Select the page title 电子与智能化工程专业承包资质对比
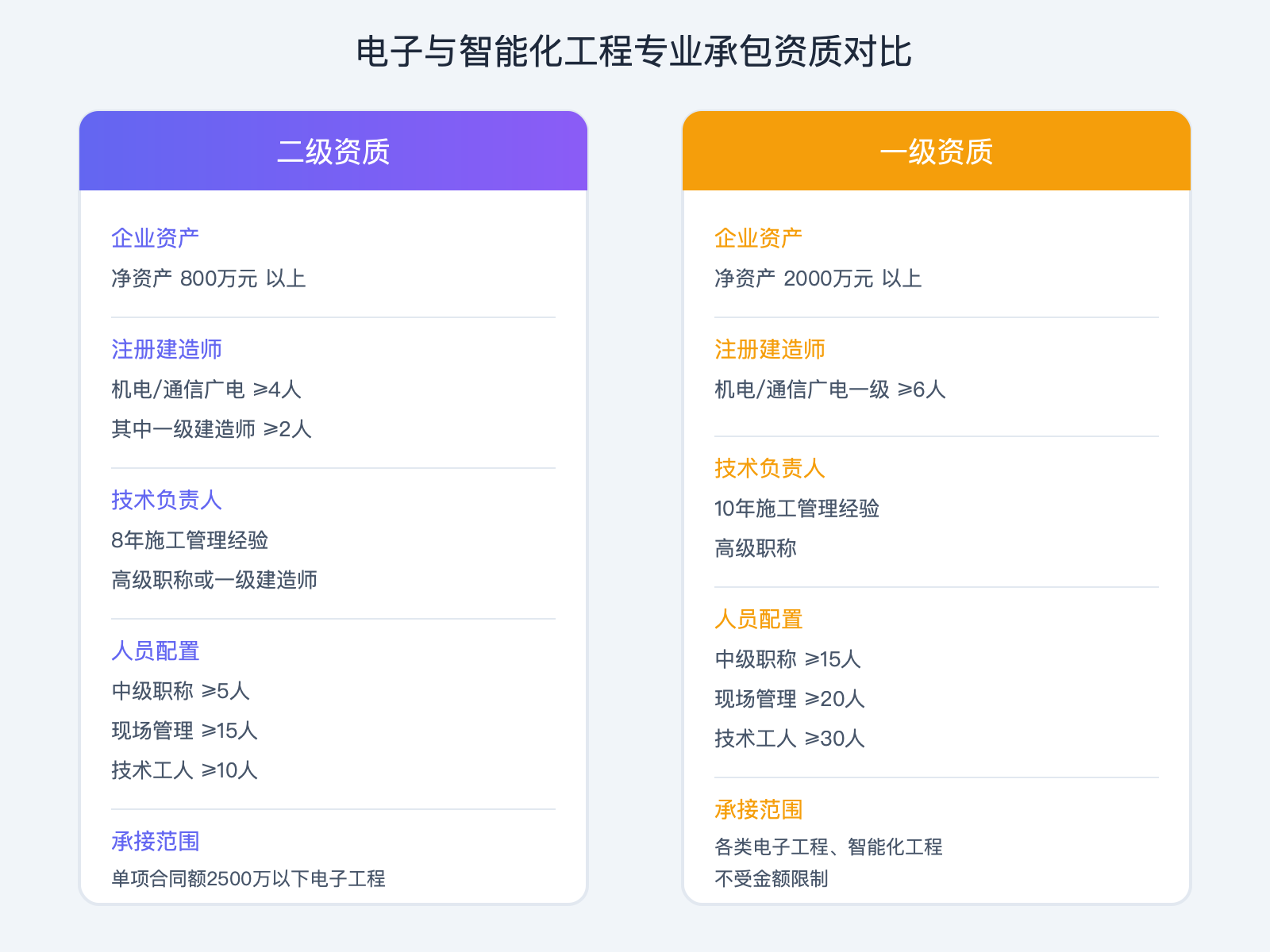Screen dimensions: 1270x952 (x=635, y=52)
